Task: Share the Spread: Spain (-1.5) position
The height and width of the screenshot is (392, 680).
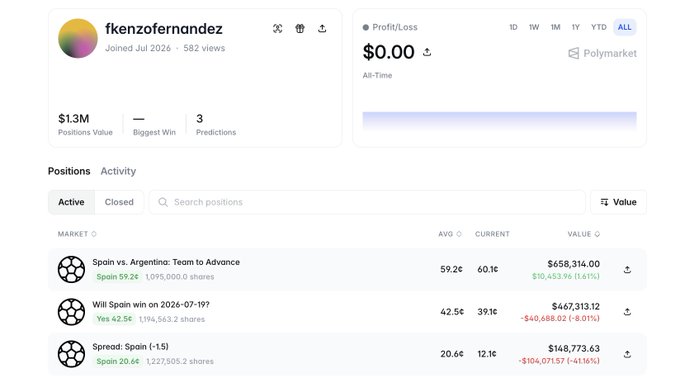Action: click(627, 354)
